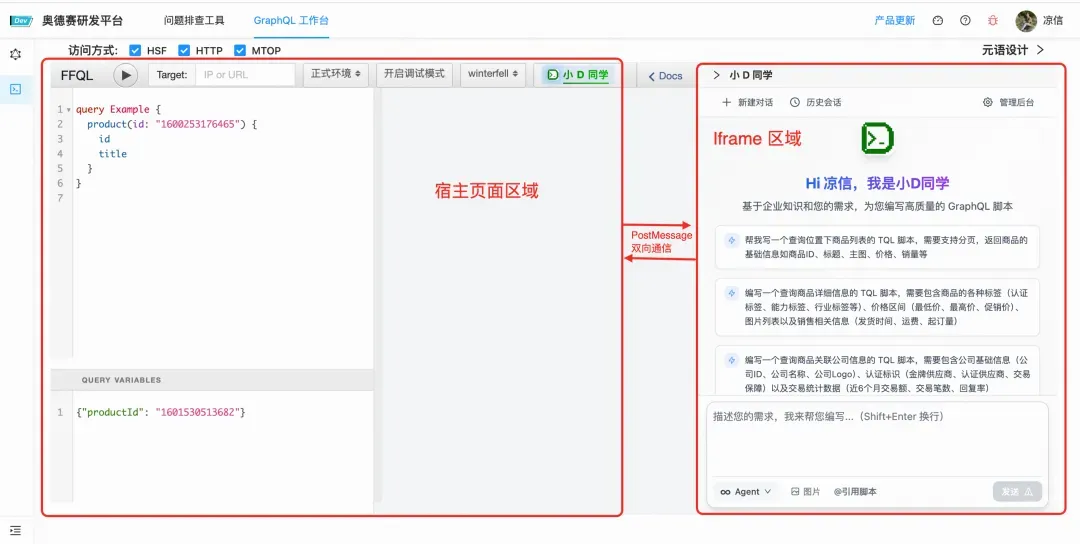Select the terminal console sidebar icon
The image size is (1080, 544).
point(15,89)
